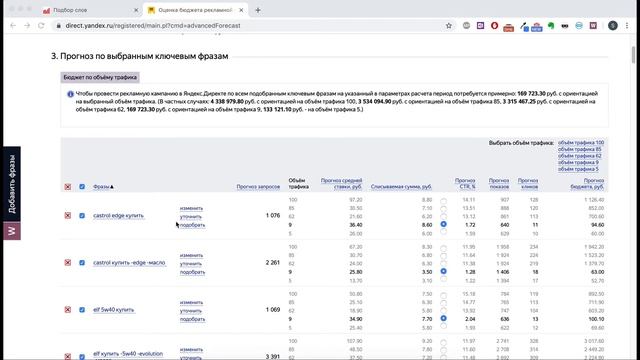Open the elf 5w40 купить phrase link
640x360 pixels.
[x=113, y=310]
